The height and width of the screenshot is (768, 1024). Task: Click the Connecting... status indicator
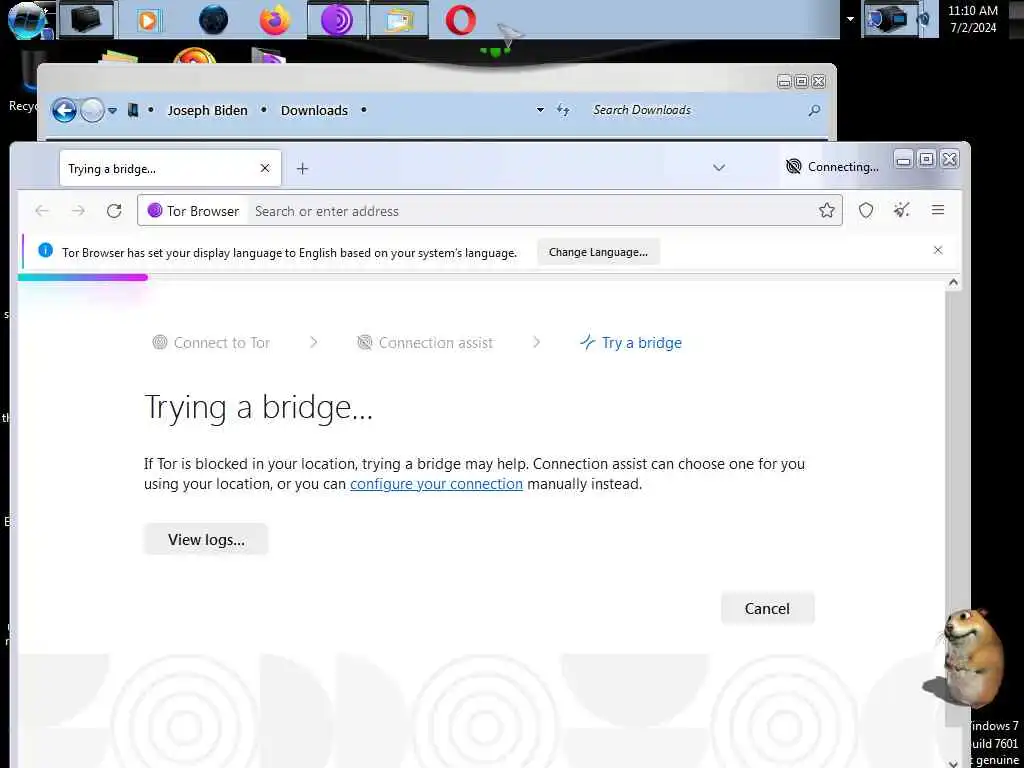[833, 167]
